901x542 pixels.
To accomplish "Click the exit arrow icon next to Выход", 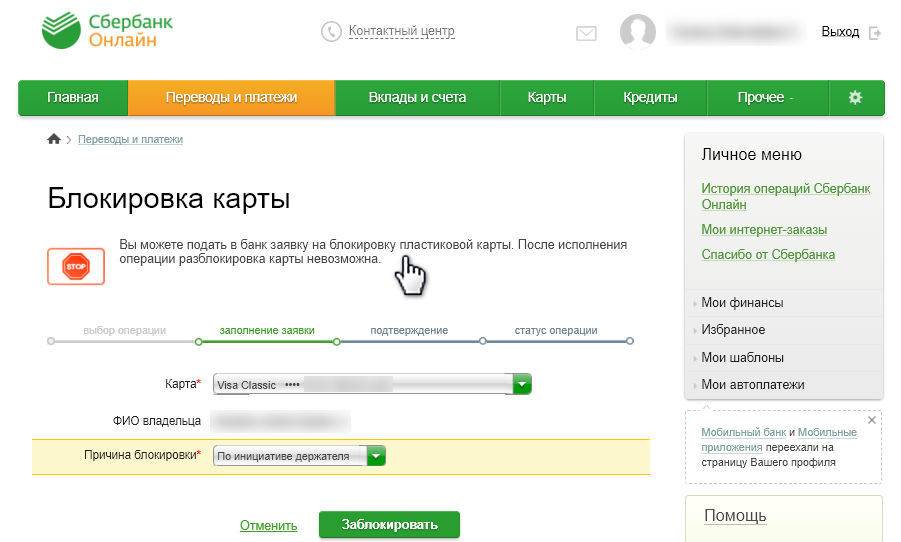I will coord(875,33).
